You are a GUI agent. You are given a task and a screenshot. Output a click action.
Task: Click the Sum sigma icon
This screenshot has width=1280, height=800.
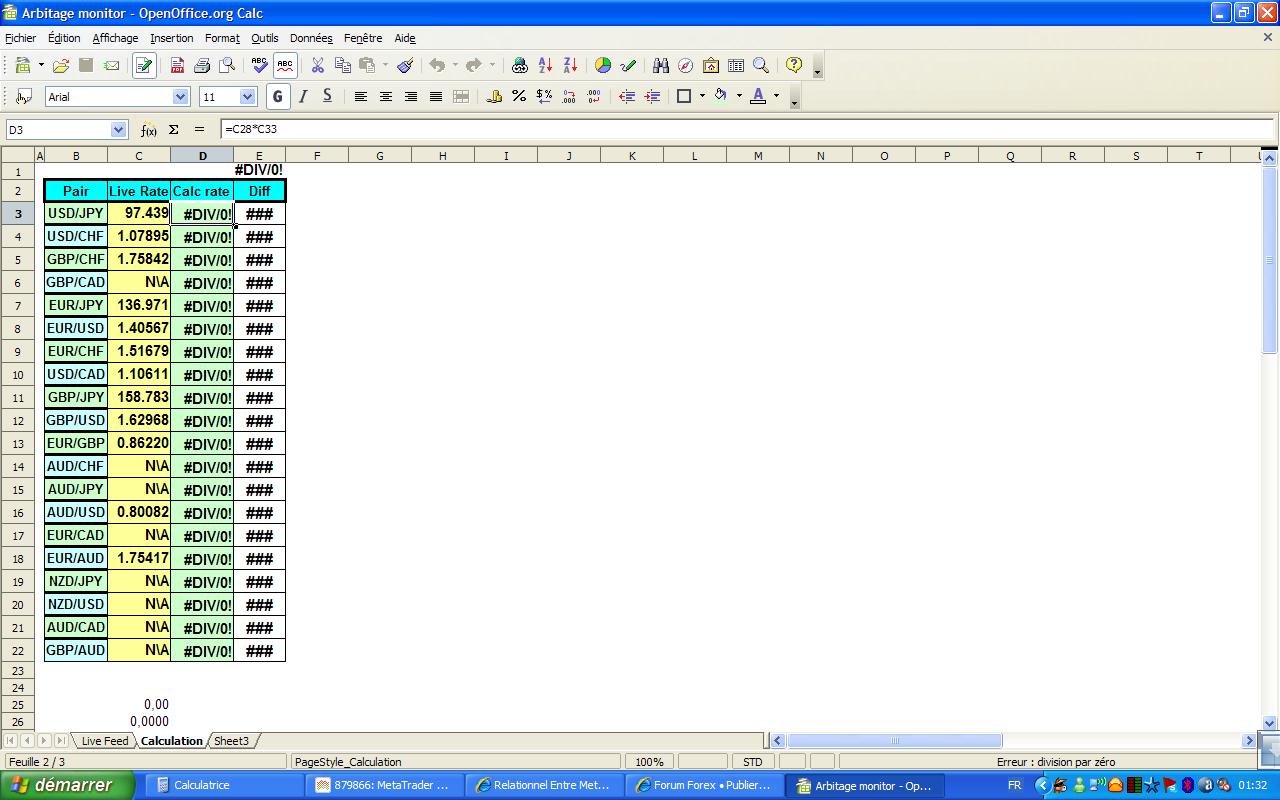pos(173,130)
